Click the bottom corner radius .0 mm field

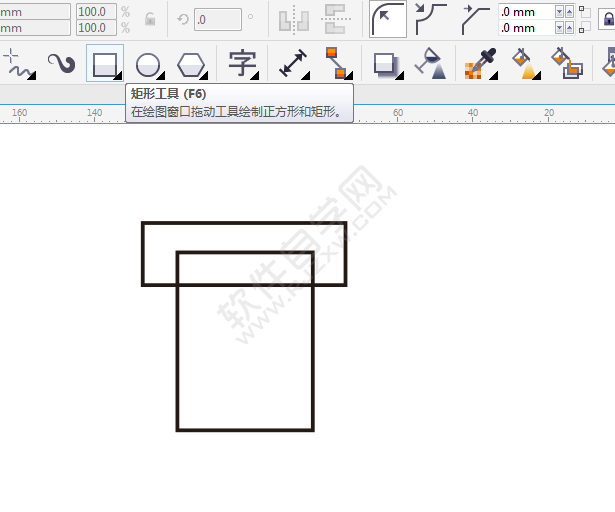point(526,28)
